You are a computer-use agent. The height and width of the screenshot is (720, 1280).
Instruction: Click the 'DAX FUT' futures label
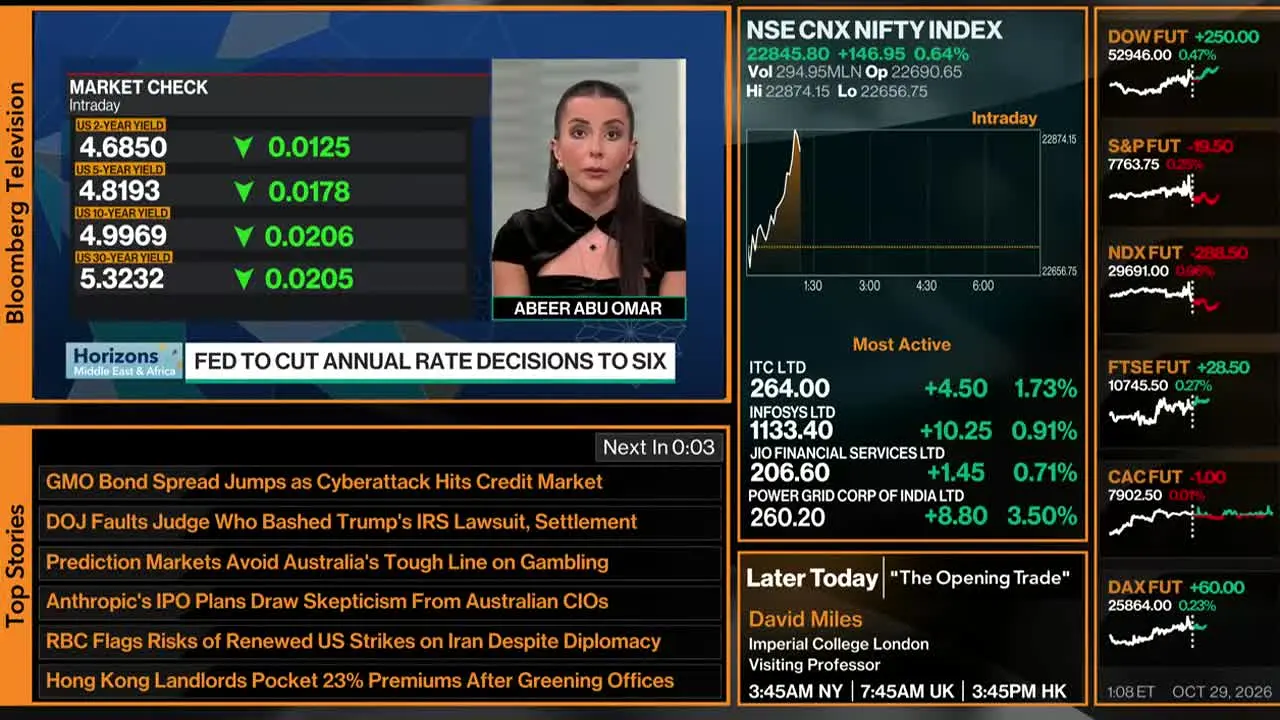[1145, 587]
